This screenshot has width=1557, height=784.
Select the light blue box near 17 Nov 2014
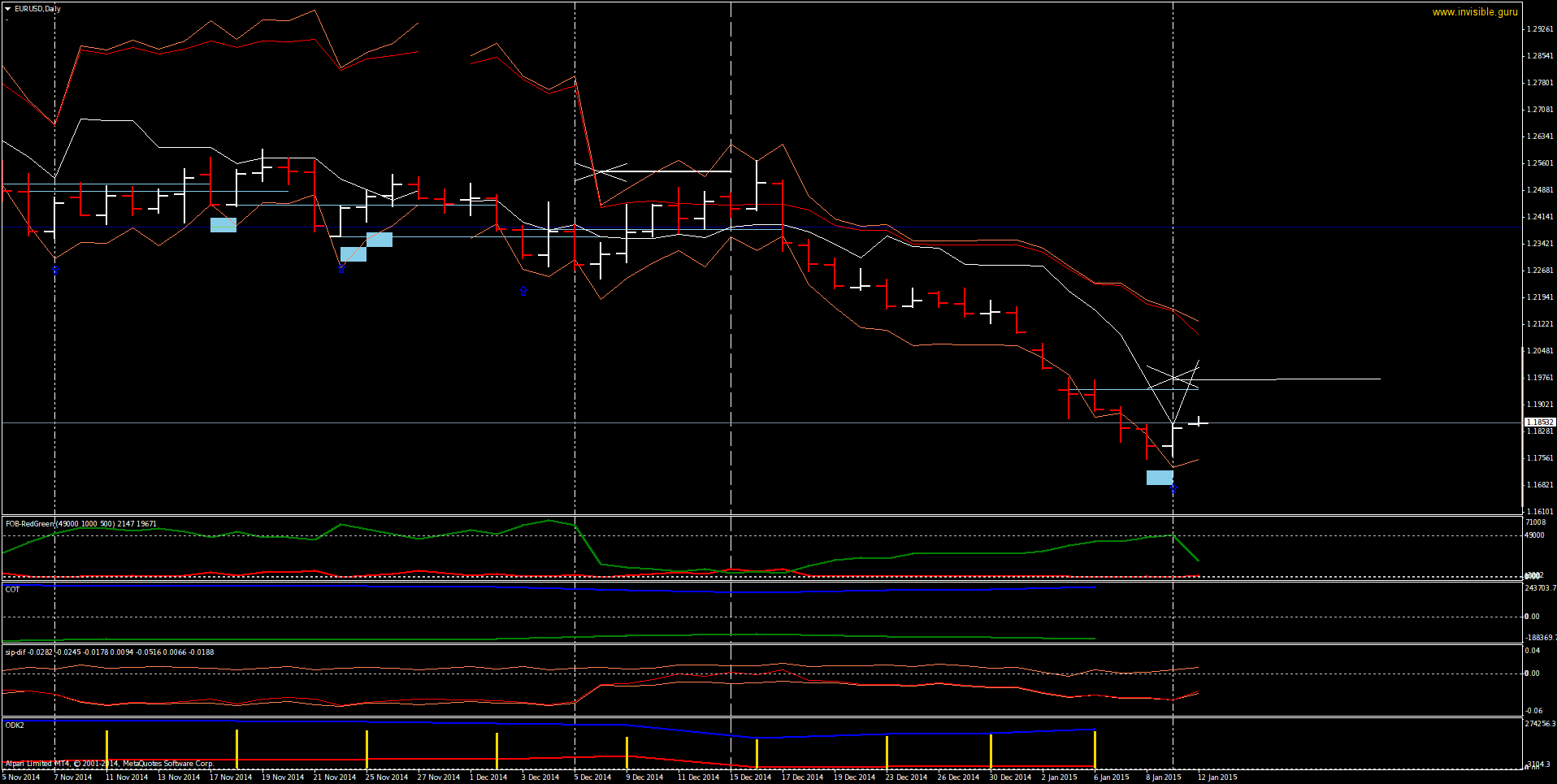click(x=223, y=225)
